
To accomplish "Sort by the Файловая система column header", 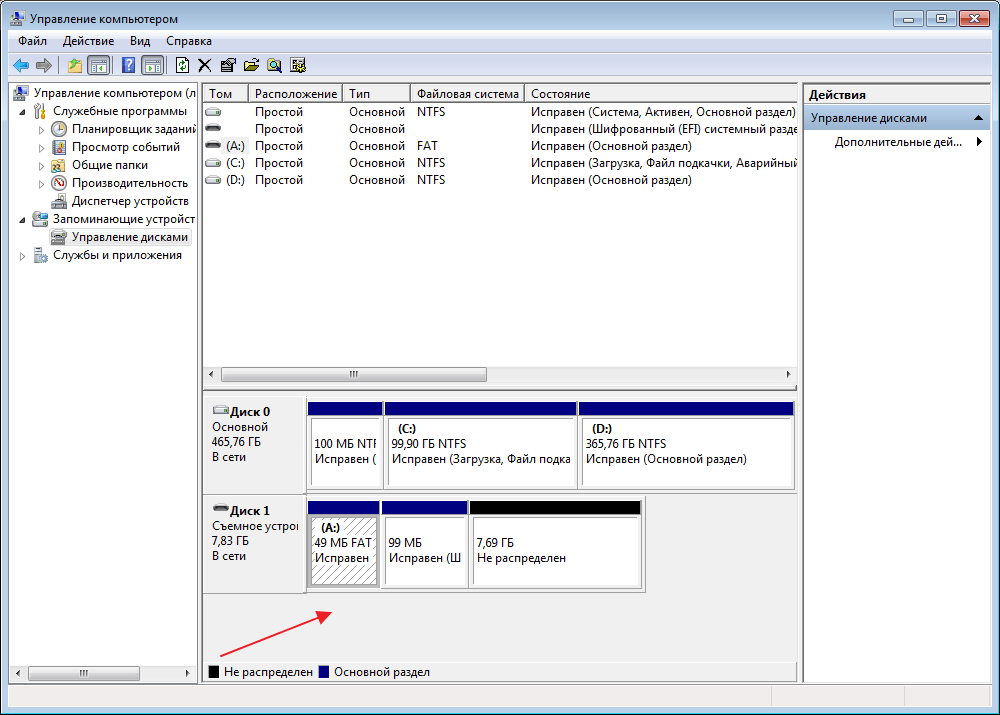I will click(467, 93).
